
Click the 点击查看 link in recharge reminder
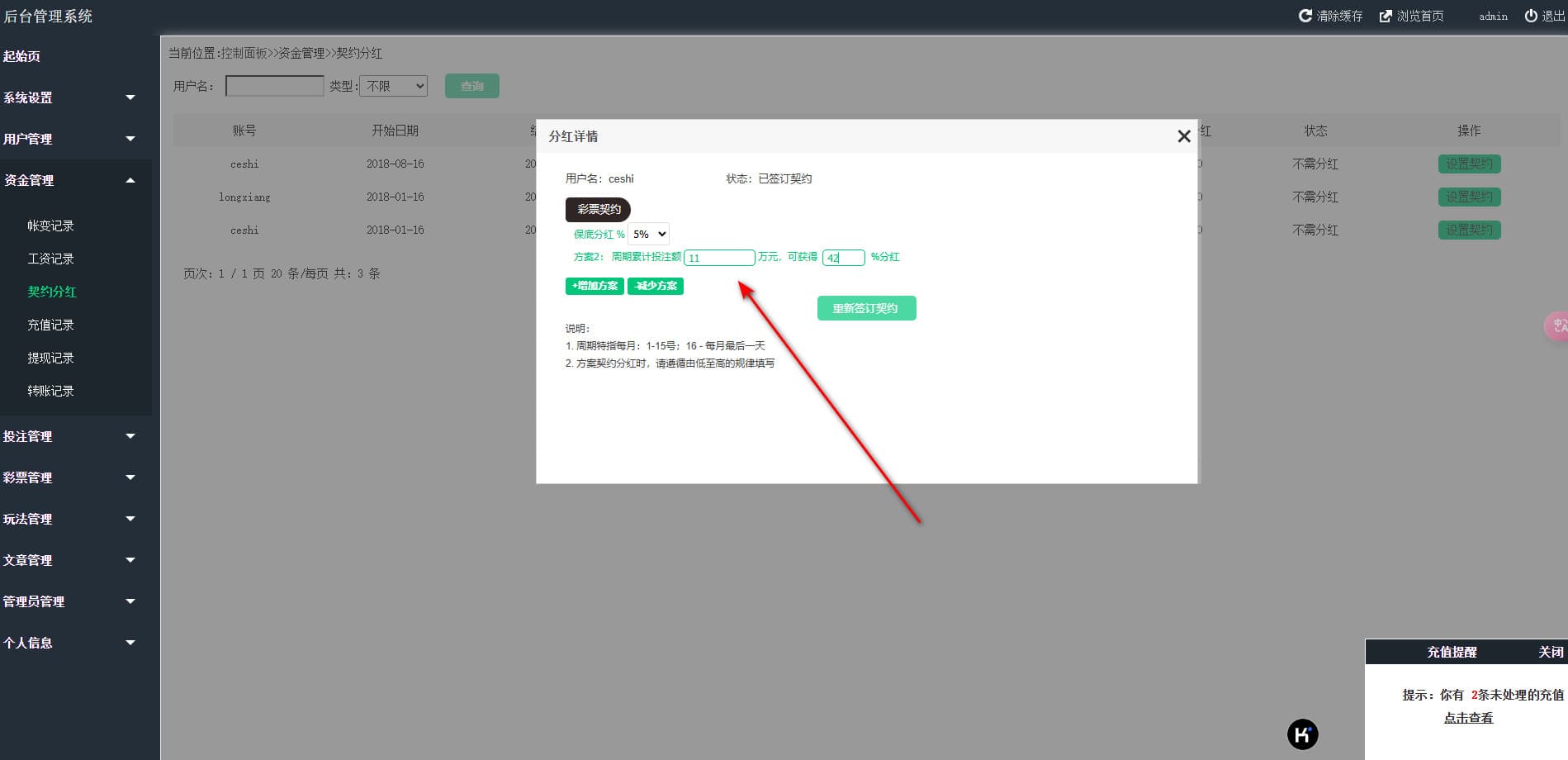pos(1468,718)
